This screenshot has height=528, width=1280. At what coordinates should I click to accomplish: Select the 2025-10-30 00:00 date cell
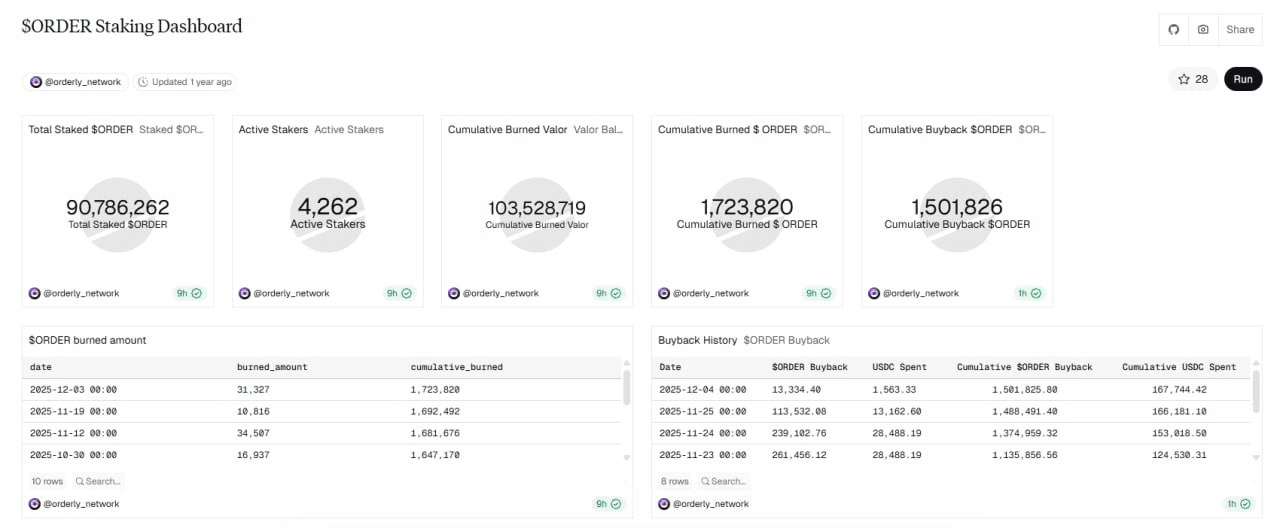pyautogui.click(x=73, y=455)
